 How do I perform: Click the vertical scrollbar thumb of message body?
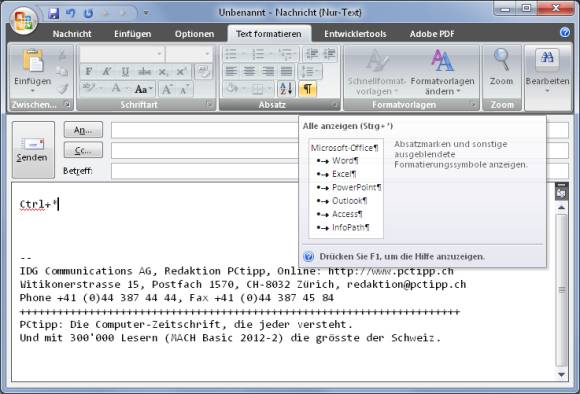(562, 290)
